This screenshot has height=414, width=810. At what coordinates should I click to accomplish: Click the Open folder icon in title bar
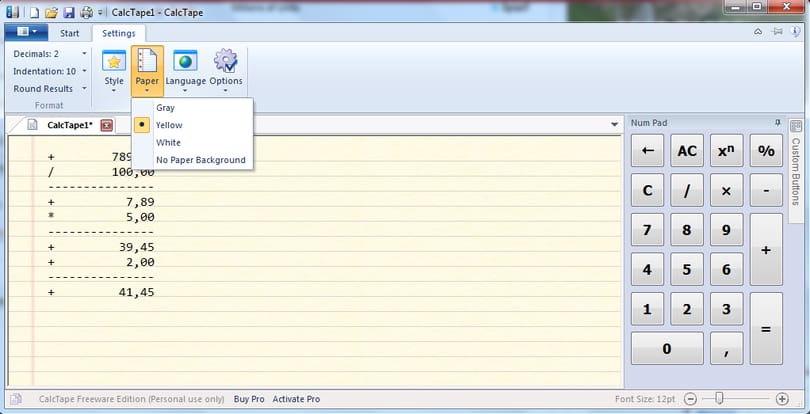pyautogui.click(x=51, y=12)
